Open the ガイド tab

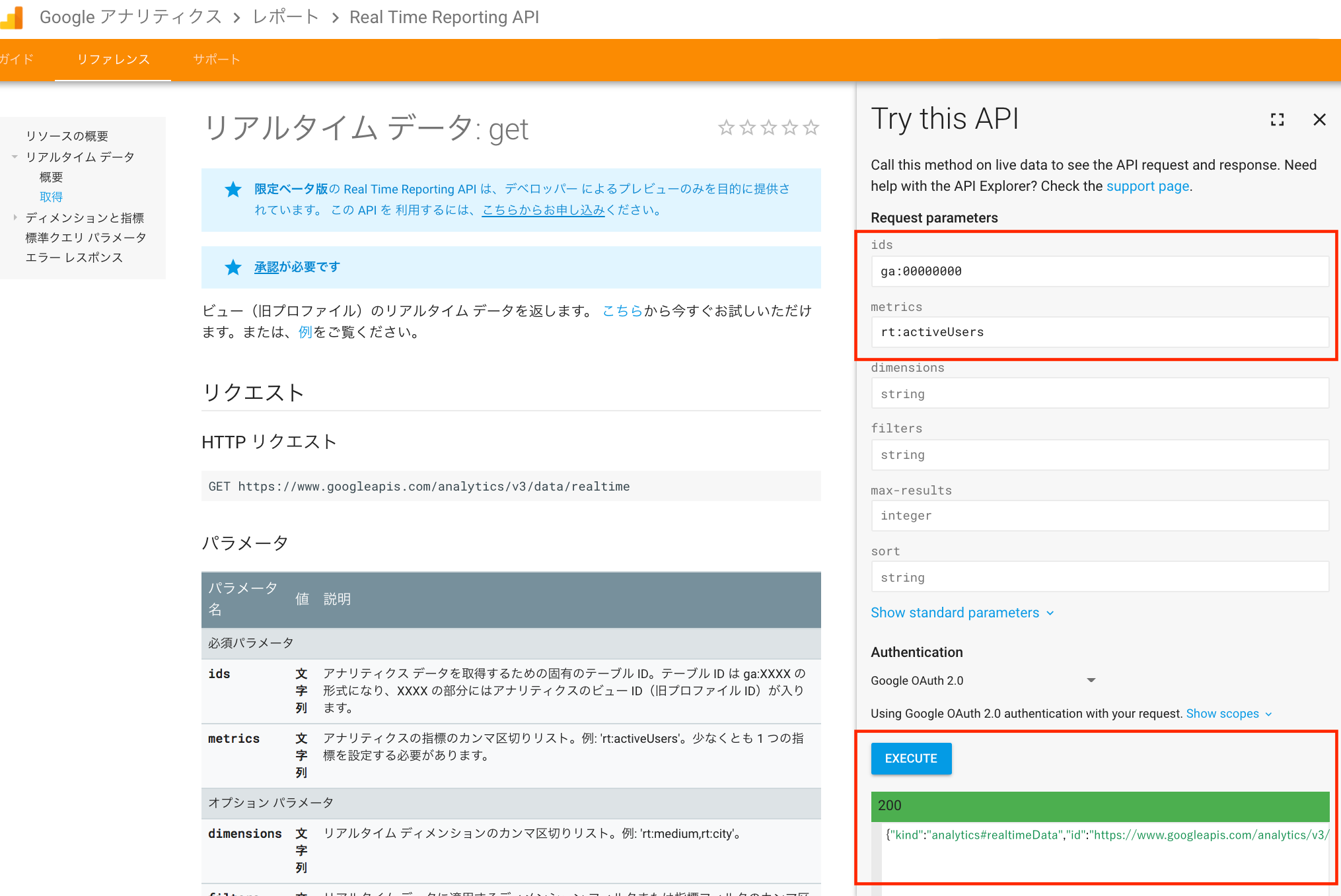point(17,59)
